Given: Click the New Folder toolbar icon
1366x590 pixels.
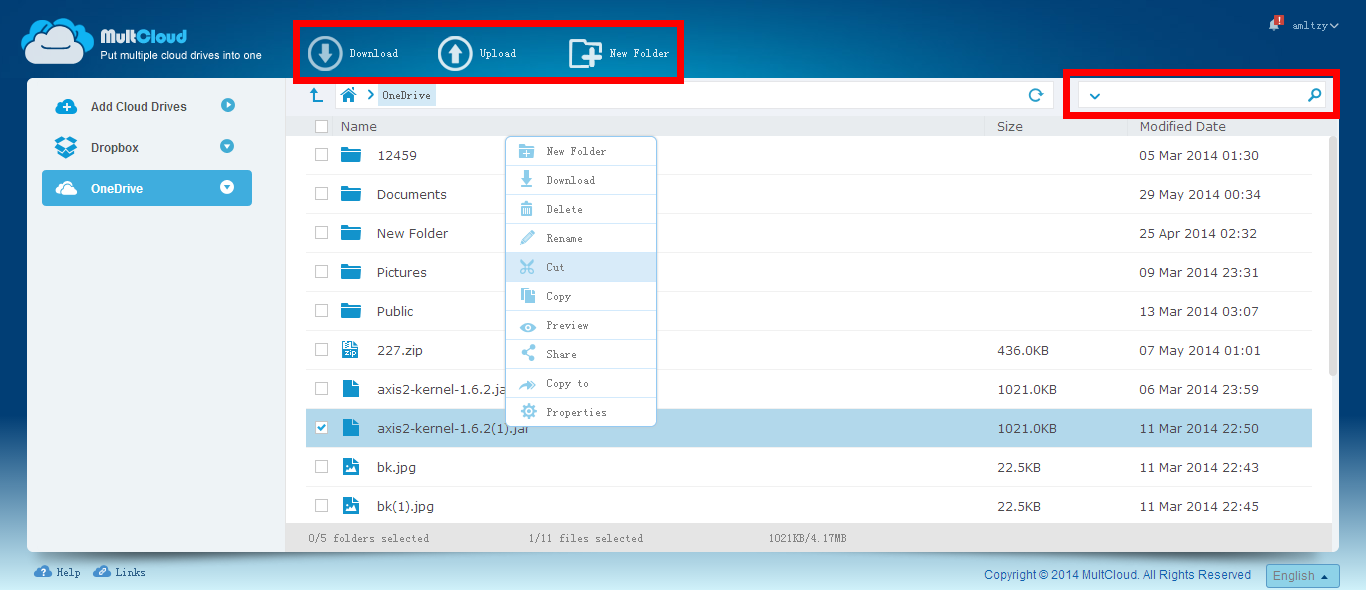Looking at the screenshot, I should 585,53.
